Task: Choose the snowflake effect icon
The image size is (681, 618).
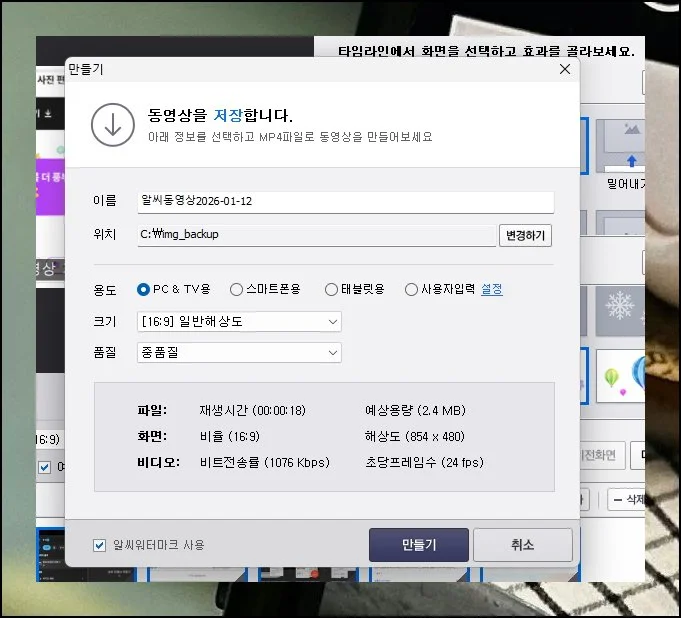Action: point(620,306)
